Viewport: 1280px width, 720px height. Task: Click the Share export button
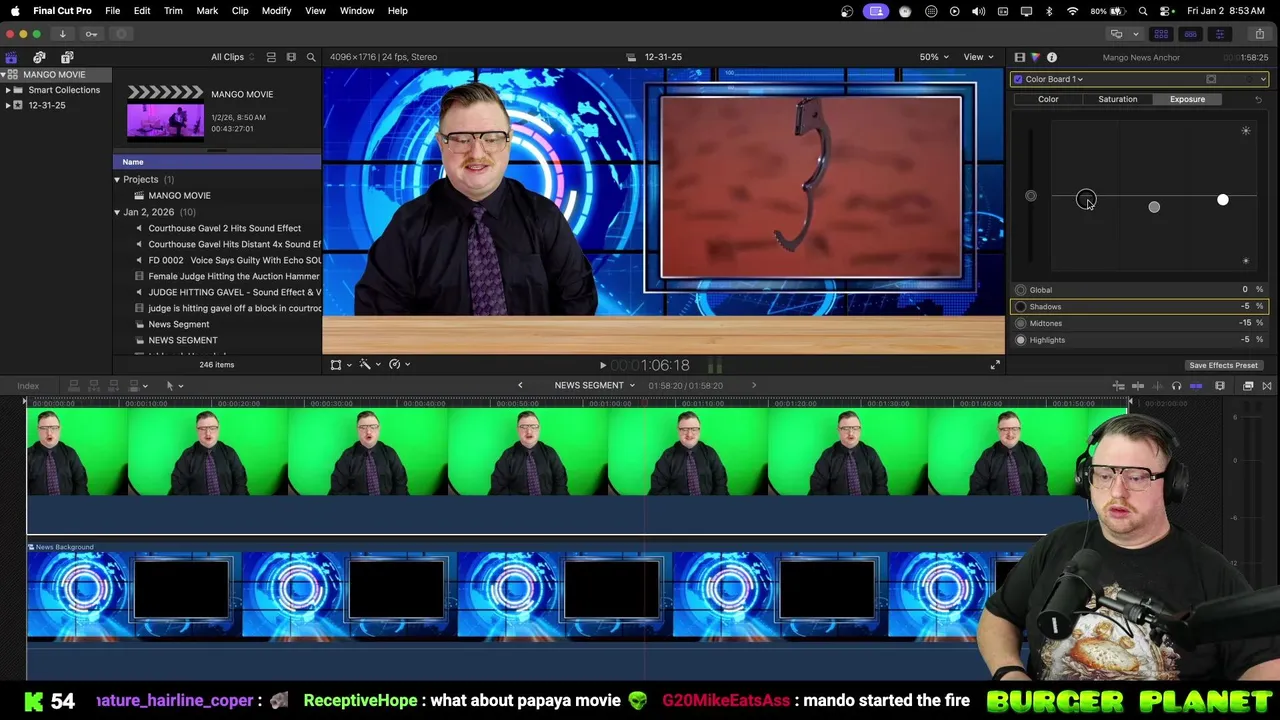1259,34
